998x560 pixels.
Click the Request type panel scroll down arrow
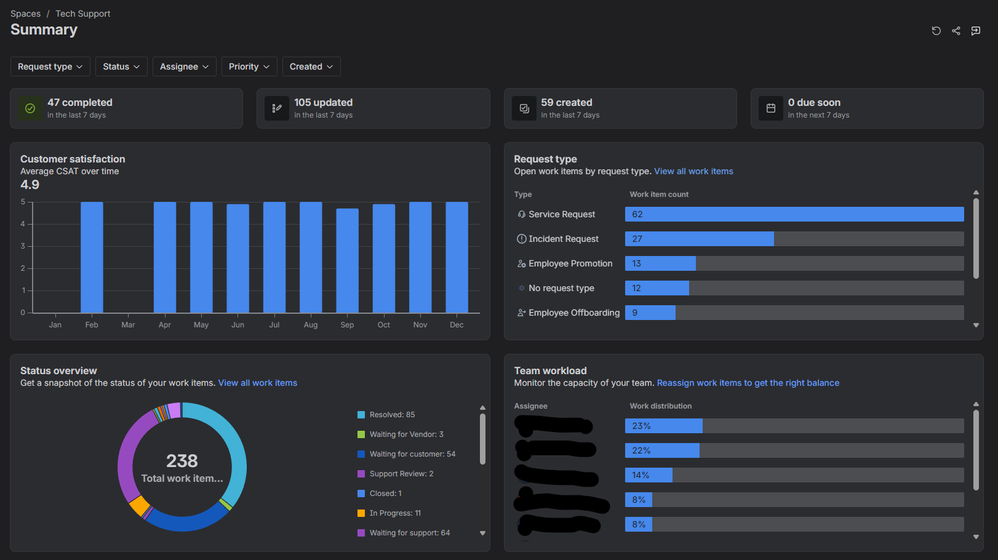point(976,325)
